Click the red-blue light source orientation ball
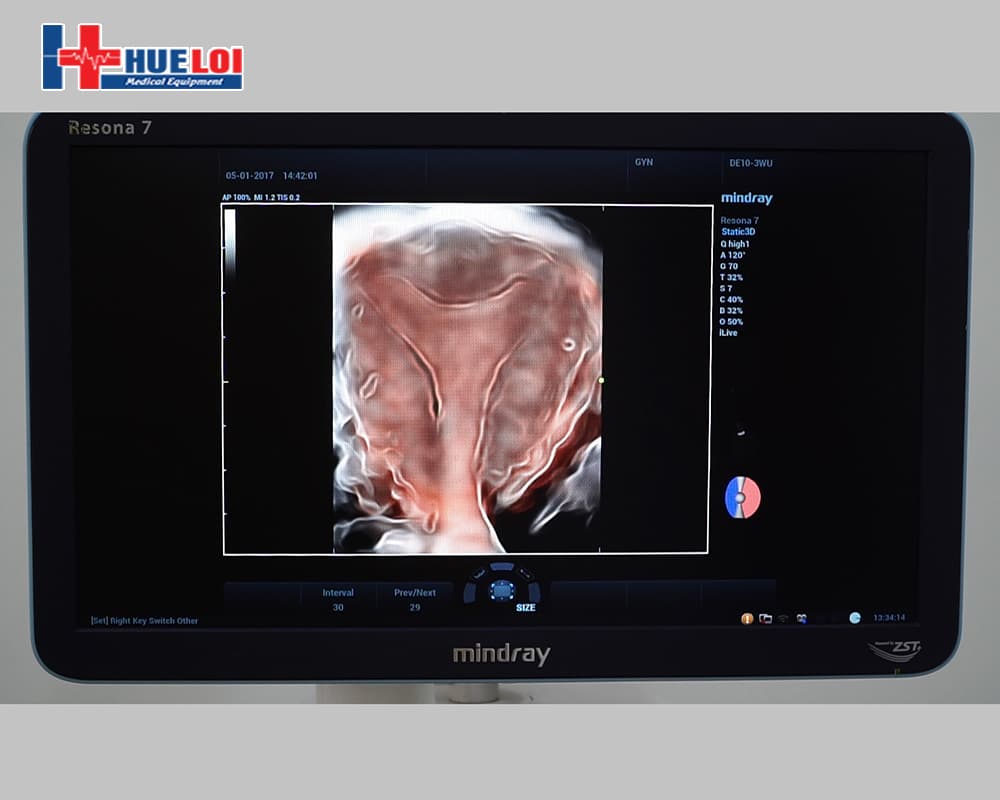The width and height of the screenshot is (1000, 800). 743,497
